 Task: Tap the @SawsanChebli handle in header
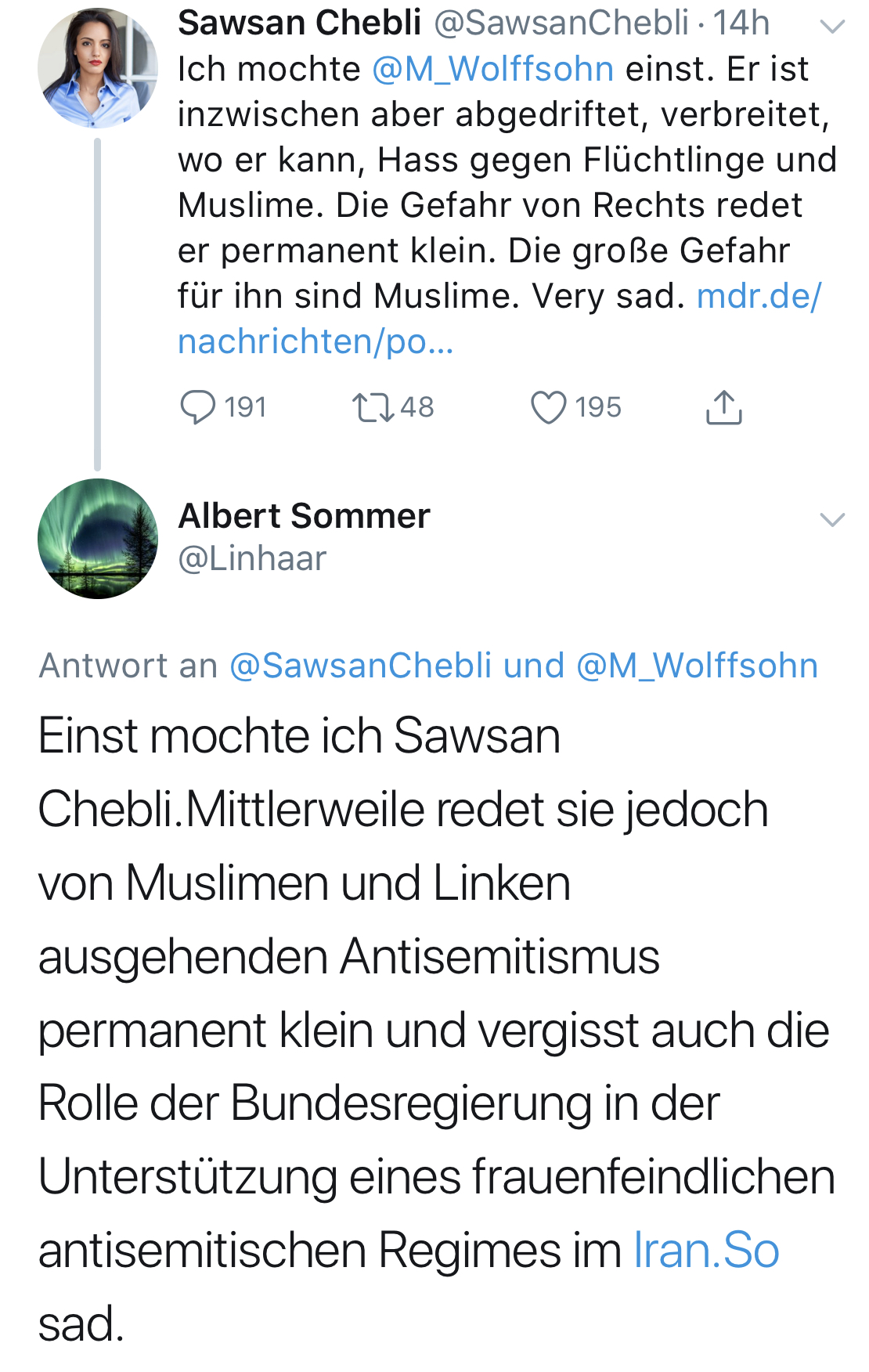pyautogui.click(x=561, y=23)
